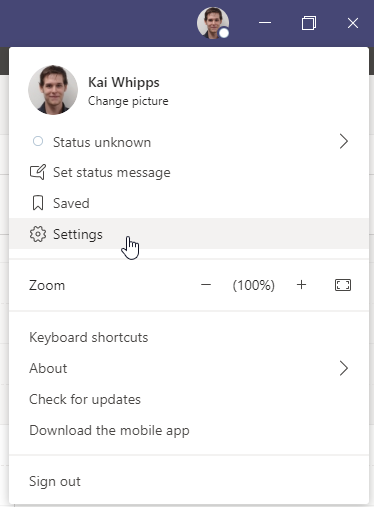This screenshot has width=374, height=507.
Task: Open Saved items
Action: [189, 203]
